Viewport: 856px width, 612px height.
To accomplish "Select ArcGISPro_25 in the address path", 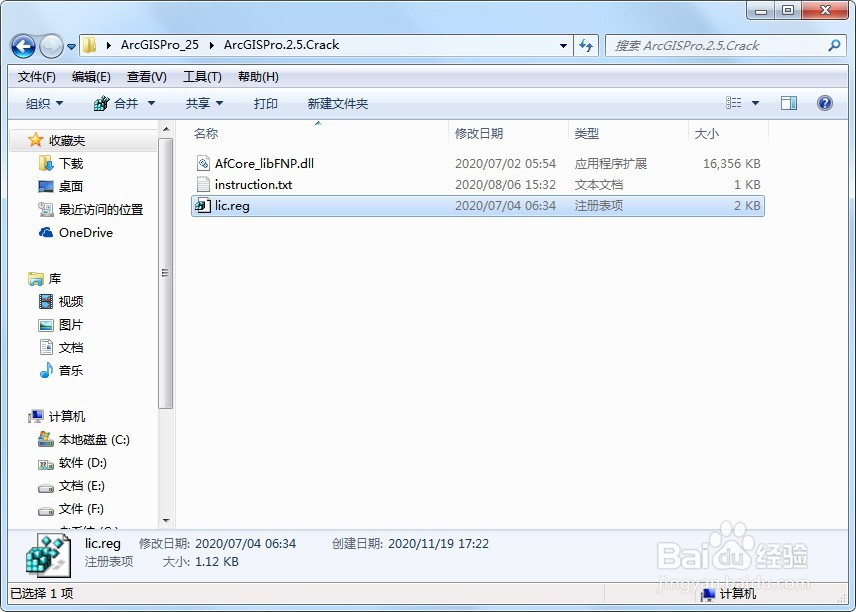I will coord(159,45).
